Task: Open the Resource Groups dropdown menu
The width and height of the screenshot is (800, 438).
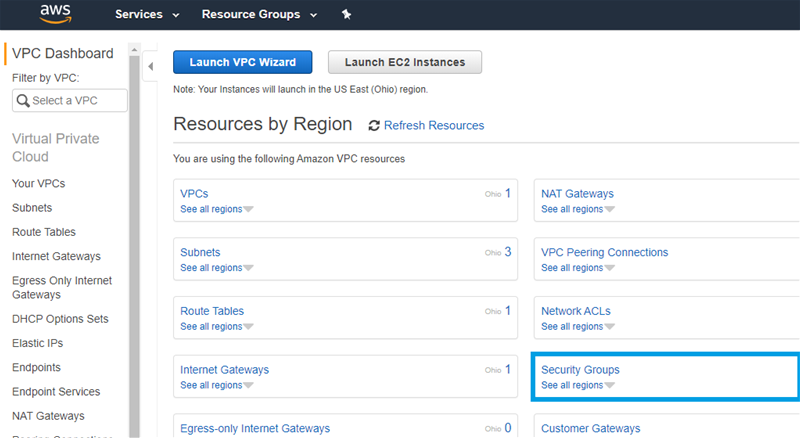Action: pos(258,15)
